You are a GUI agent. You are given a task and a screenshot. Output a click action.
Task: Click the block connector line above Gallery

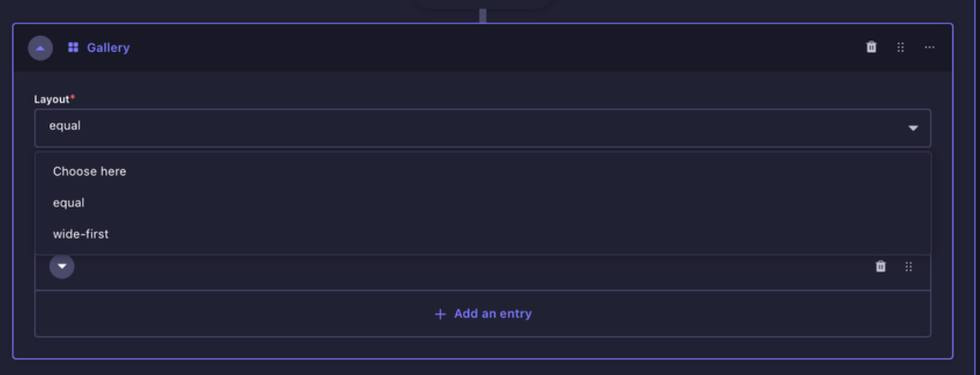(x=482, y=16)
